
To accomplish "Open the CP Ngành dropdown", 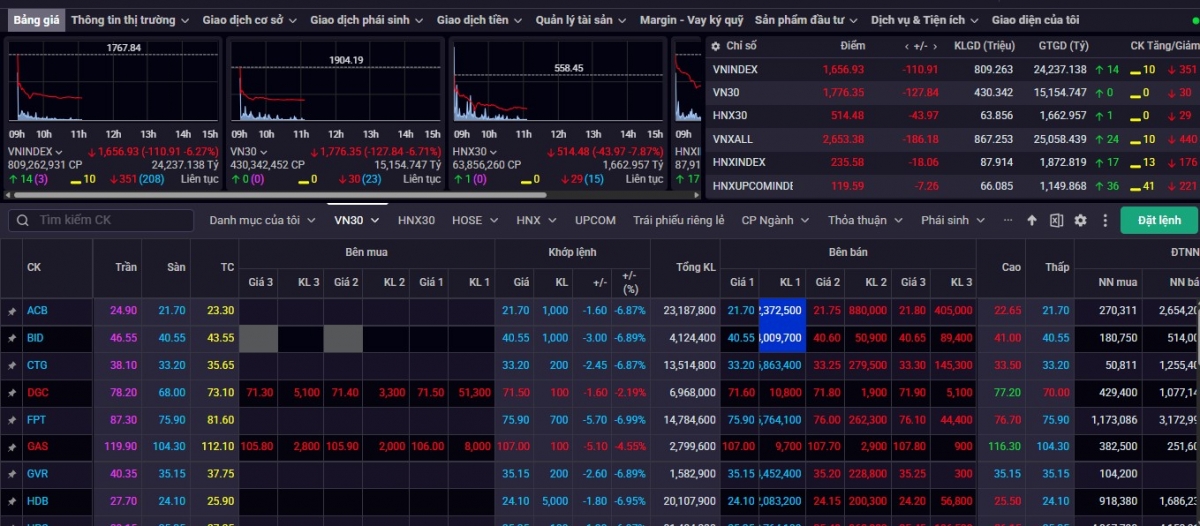I will click(x=774, y=220).
